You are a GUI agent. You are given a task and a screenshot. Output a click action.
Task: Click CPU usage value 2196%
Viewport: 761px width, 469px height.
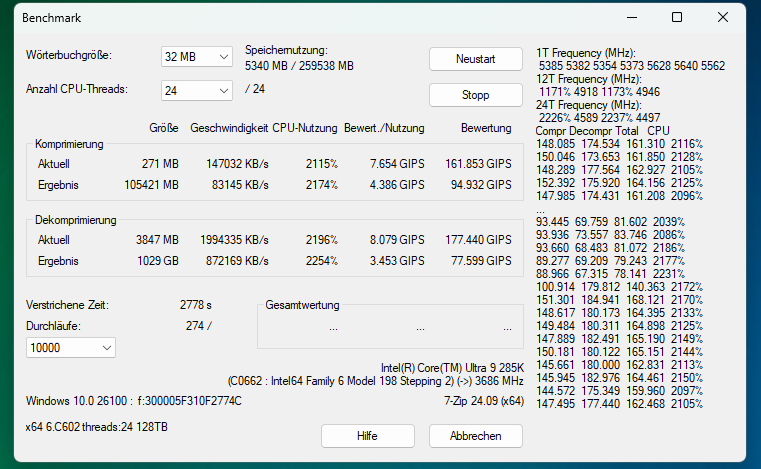(322, 239)
